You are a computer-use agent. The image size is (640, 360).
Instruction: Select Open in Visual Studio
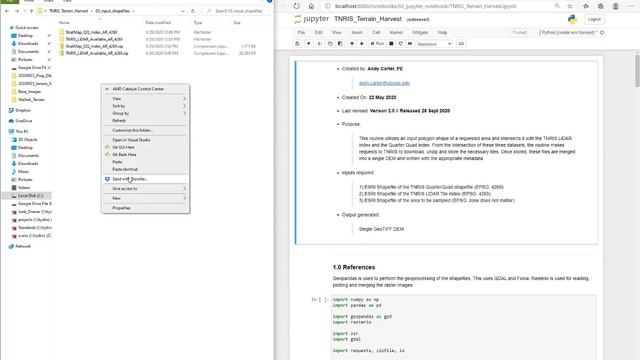(145, 140)
